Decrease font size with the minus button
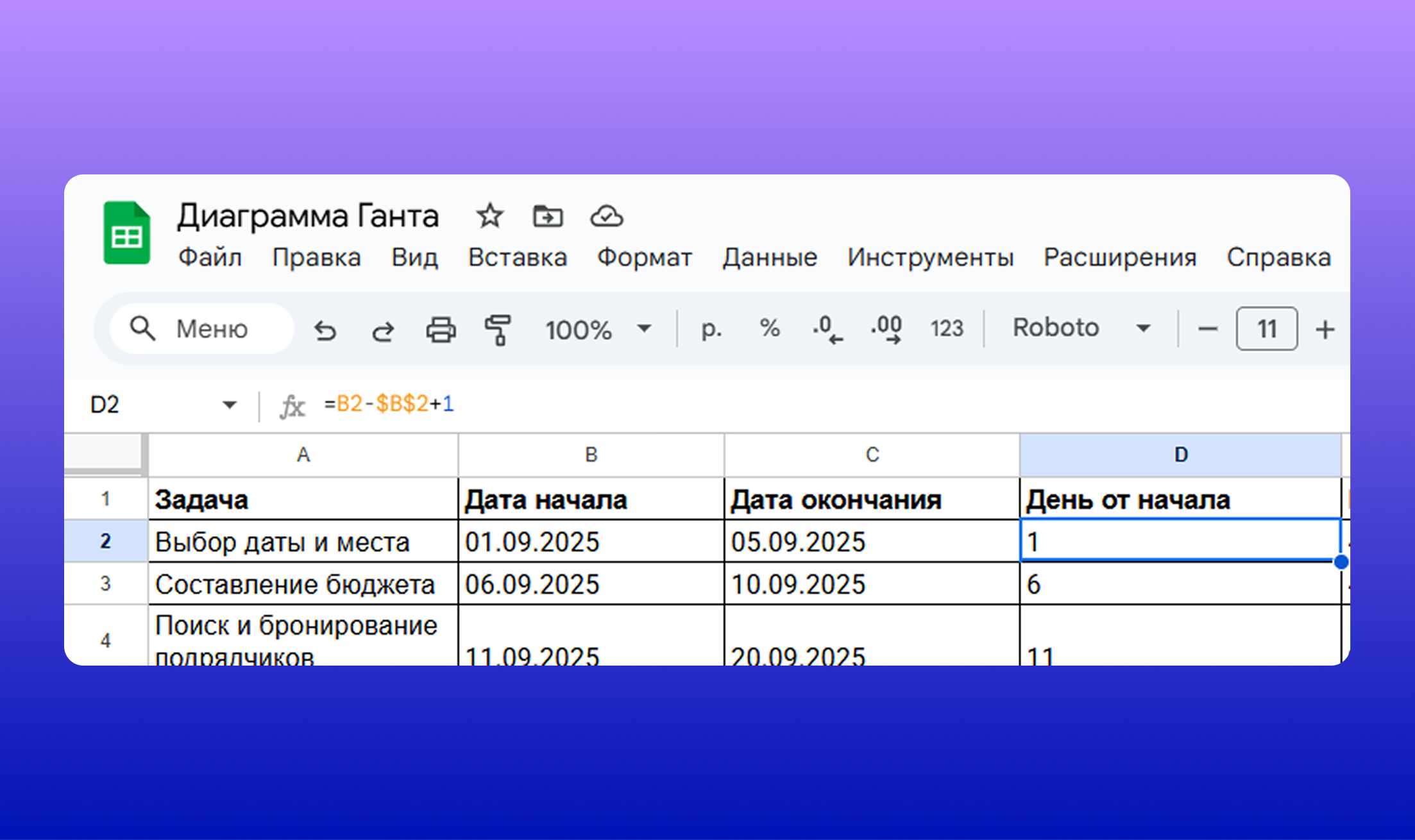Image resolution: width=1415 pixels, height=840 pixels. pos(1207,330)
